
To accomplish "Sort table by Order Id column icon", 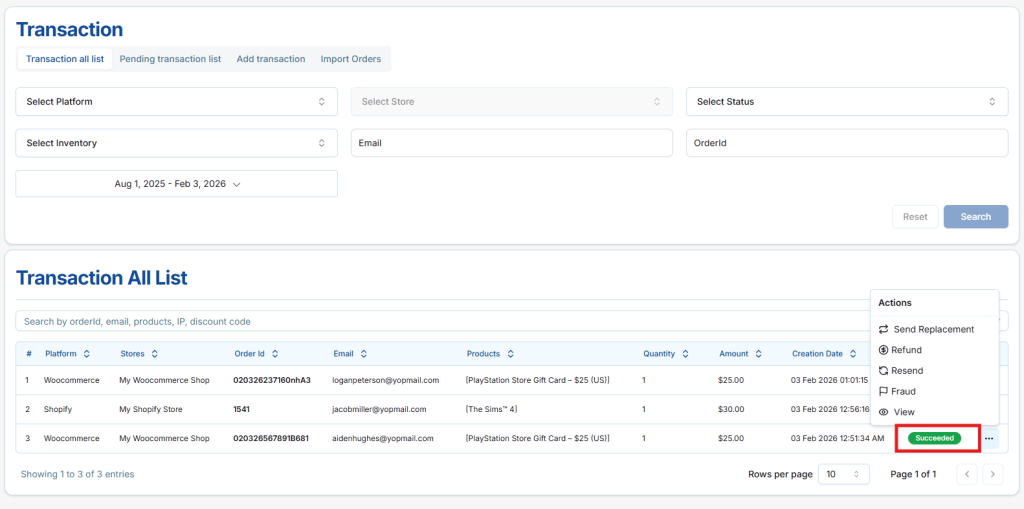I will 275,354.
